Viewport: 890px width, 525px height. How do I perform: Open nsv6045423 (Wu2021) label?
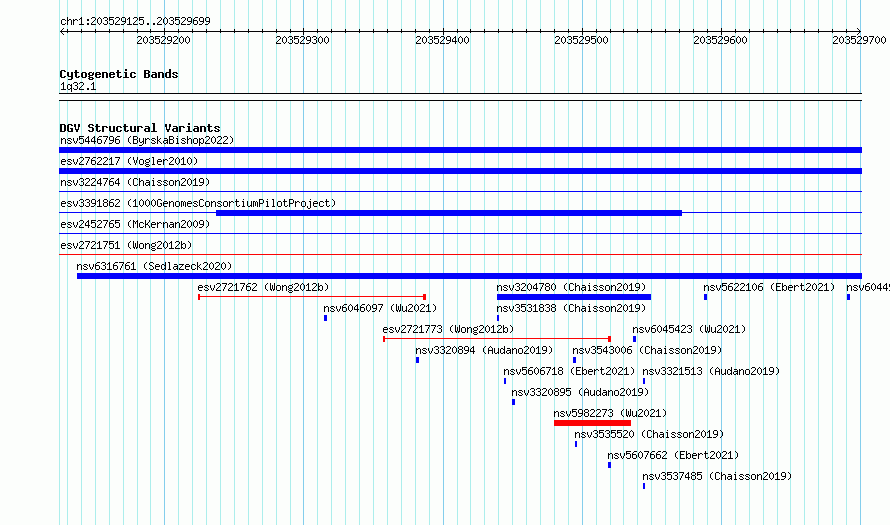pyautogui.click(x=689, y=329)
